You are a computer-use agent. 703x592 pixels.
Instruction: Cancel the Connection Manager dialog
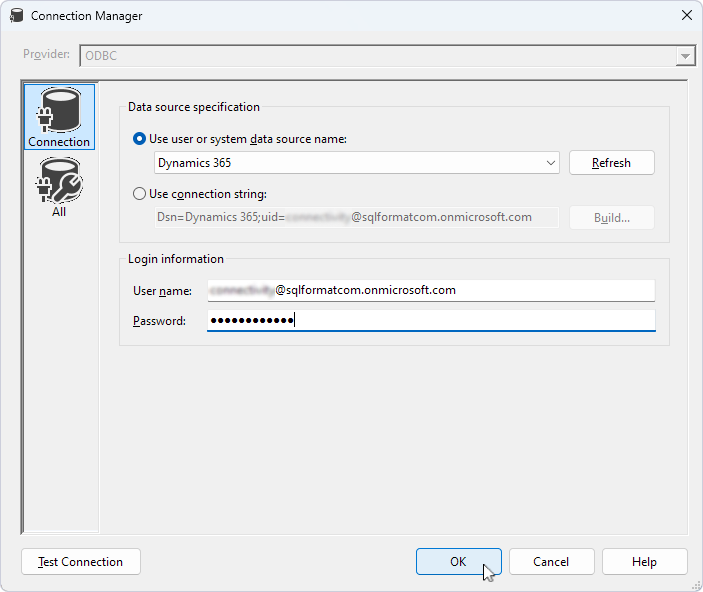click(551, 562)
